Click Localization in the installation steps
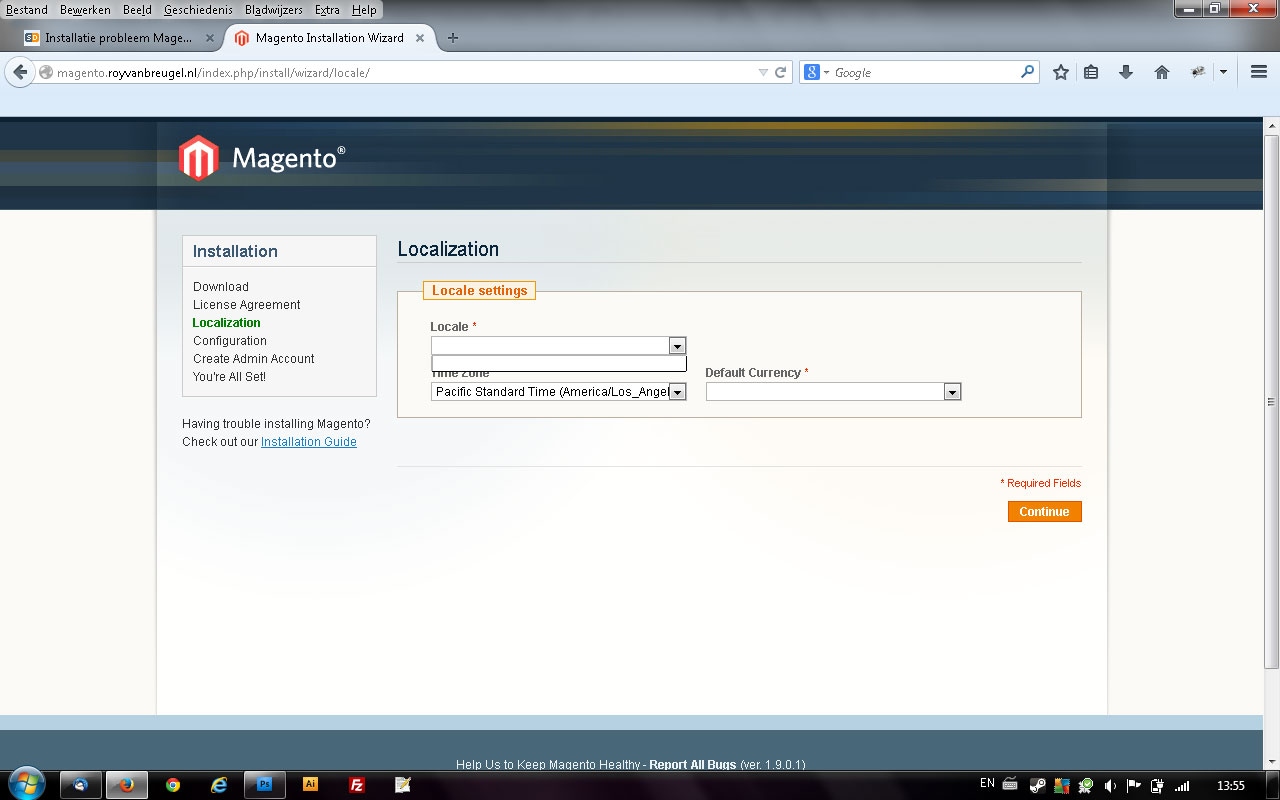Image resolution: width=1280 pixels, height=800 pixels. (226, 323)
